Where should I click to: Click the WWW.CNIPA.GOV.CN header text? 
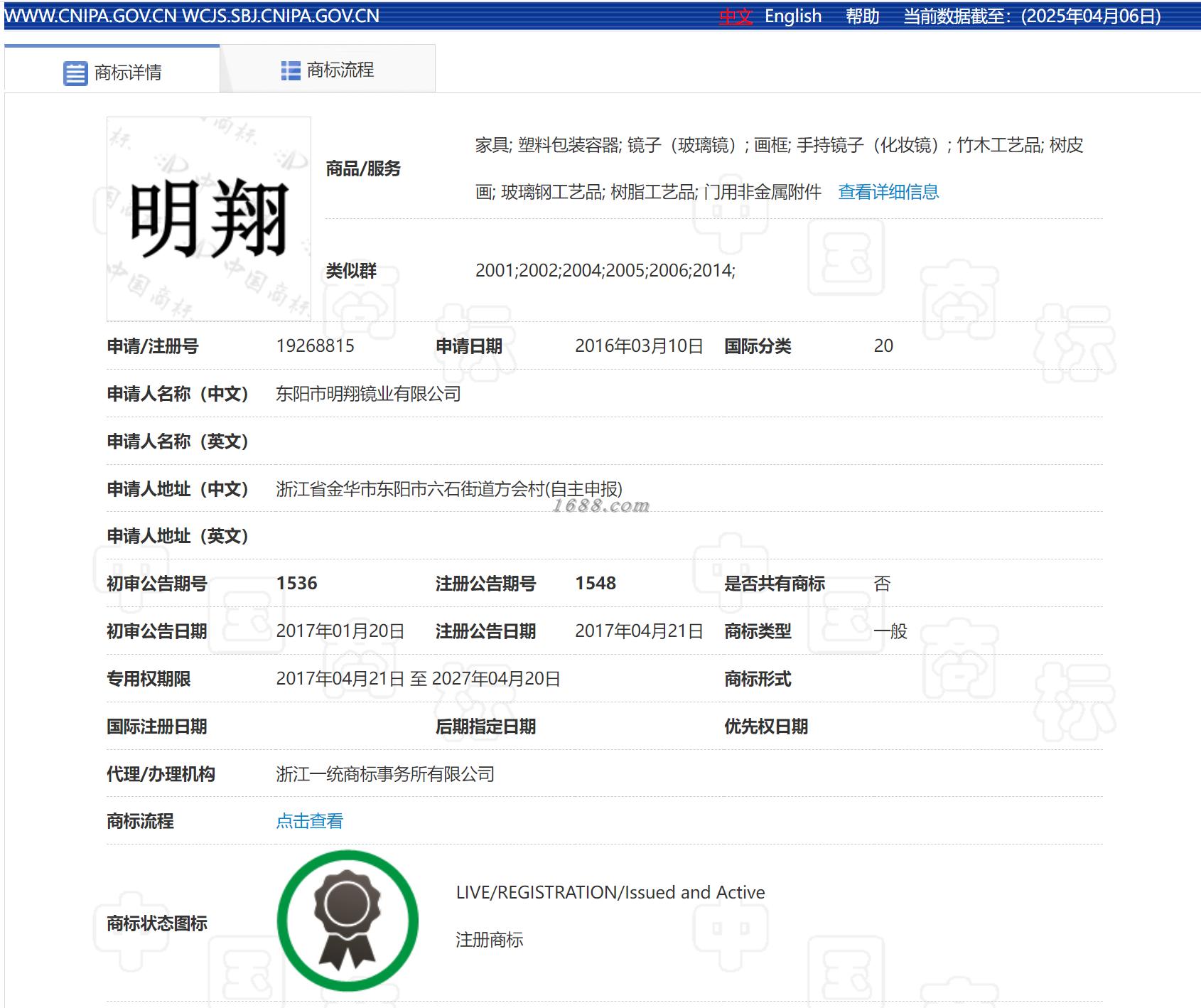click(90, 16)
